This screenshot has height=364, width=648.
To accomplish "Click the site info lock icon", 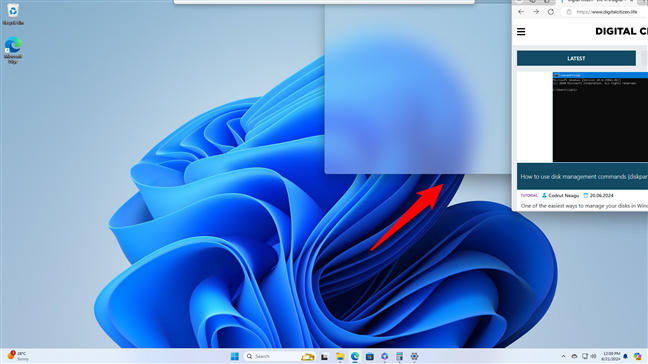I will tap(569, 12).
